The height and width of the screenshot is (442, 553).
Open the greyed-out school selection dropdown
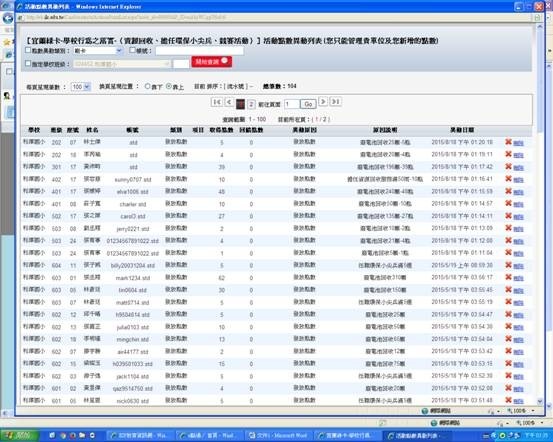tap(122, 64)
